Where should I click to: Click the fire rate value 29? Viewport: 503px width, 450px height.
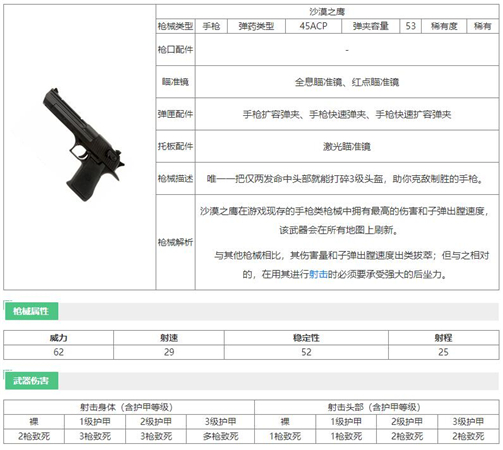click(169, 352)
